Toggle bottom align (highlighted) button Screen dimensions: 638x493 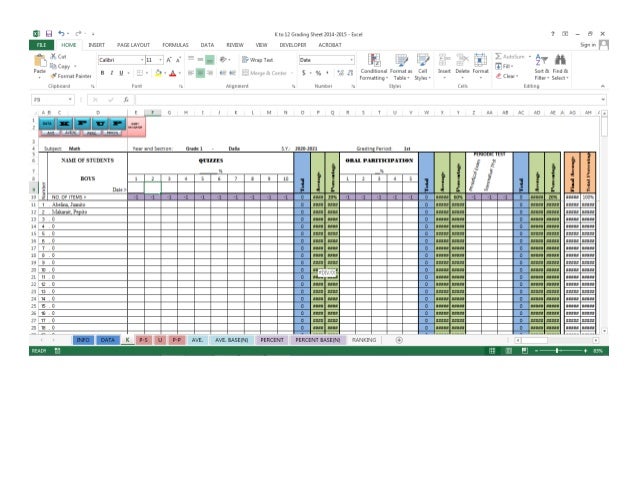coord(210,60)
